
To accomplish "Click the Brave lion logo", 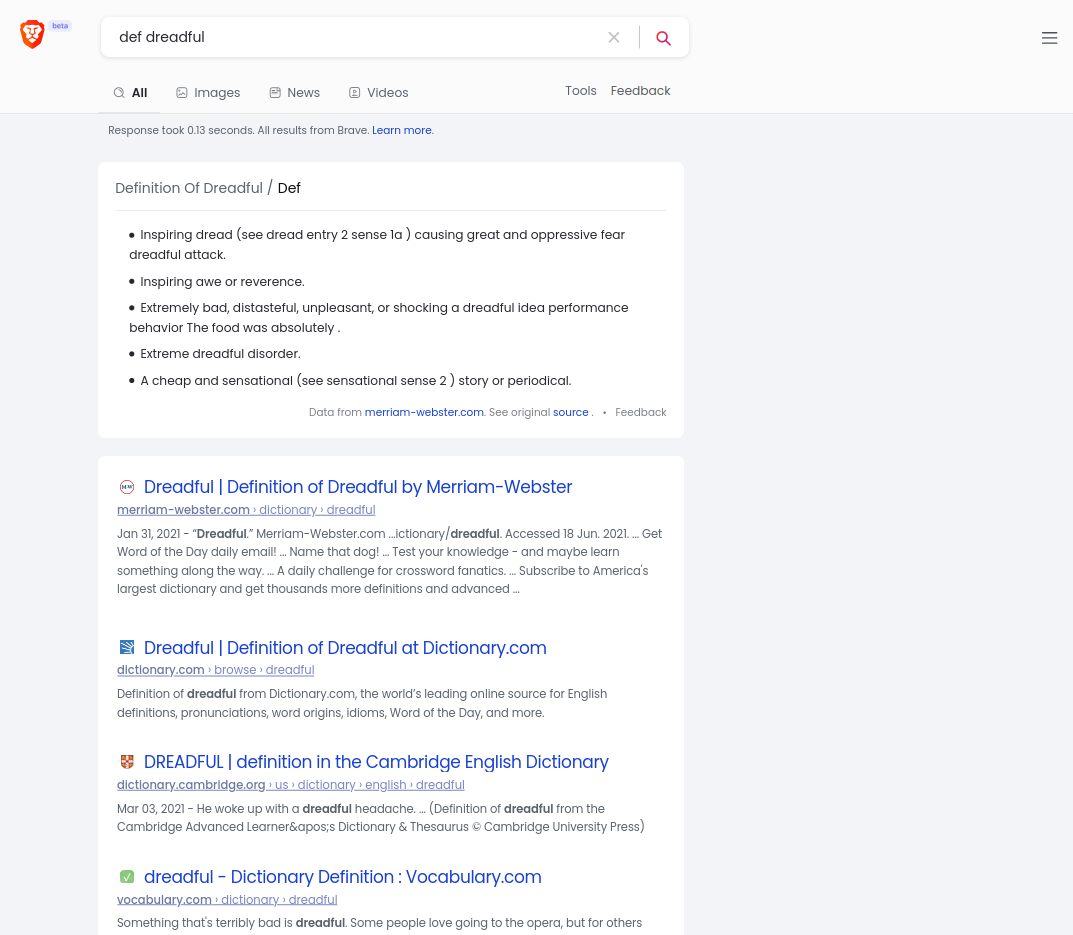I will pos(32,34).
